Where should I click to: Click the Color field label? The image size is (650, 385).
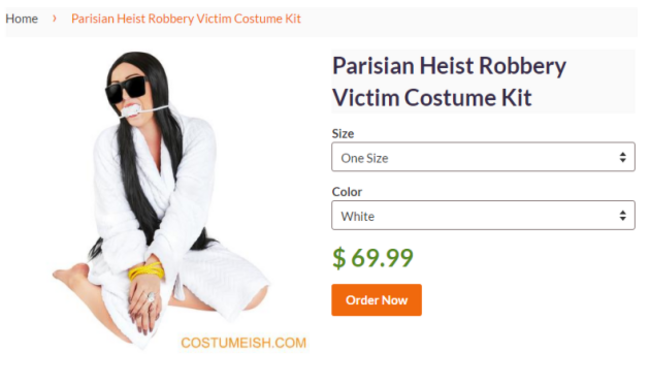pos(347,192)
